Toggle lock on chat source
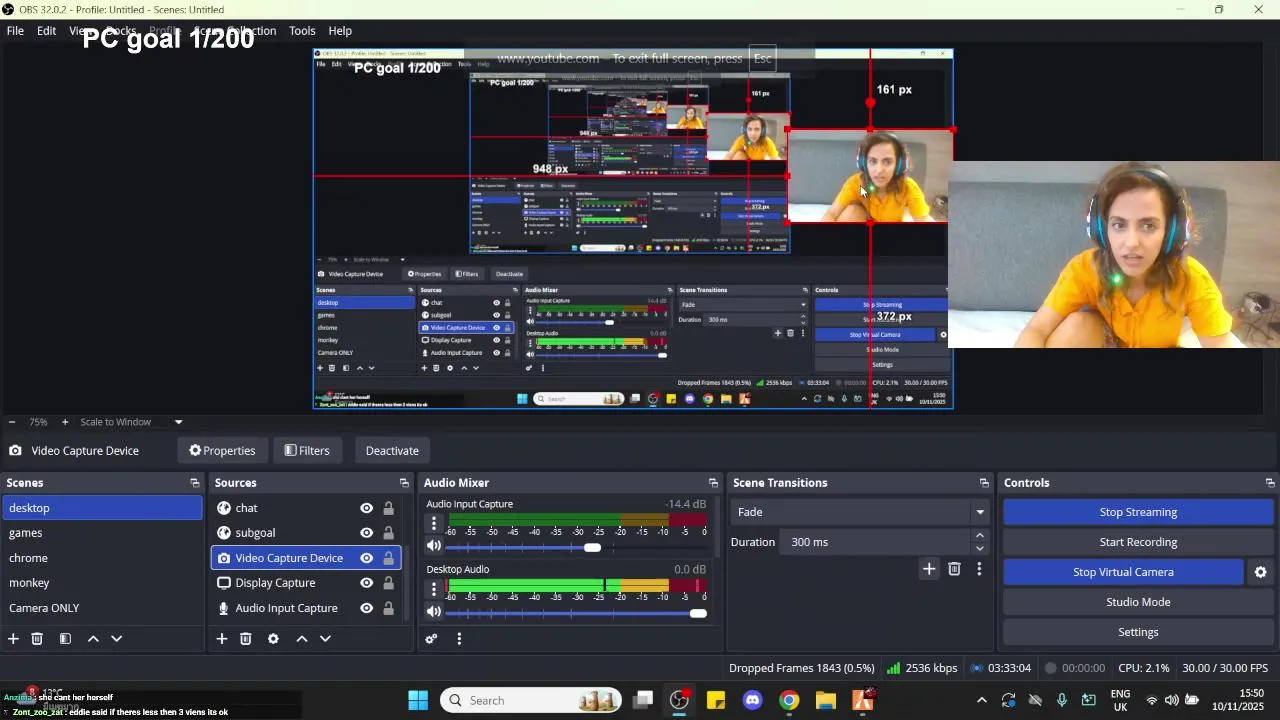This screenshot has height=720, width=1280. [x=388, y=508]
